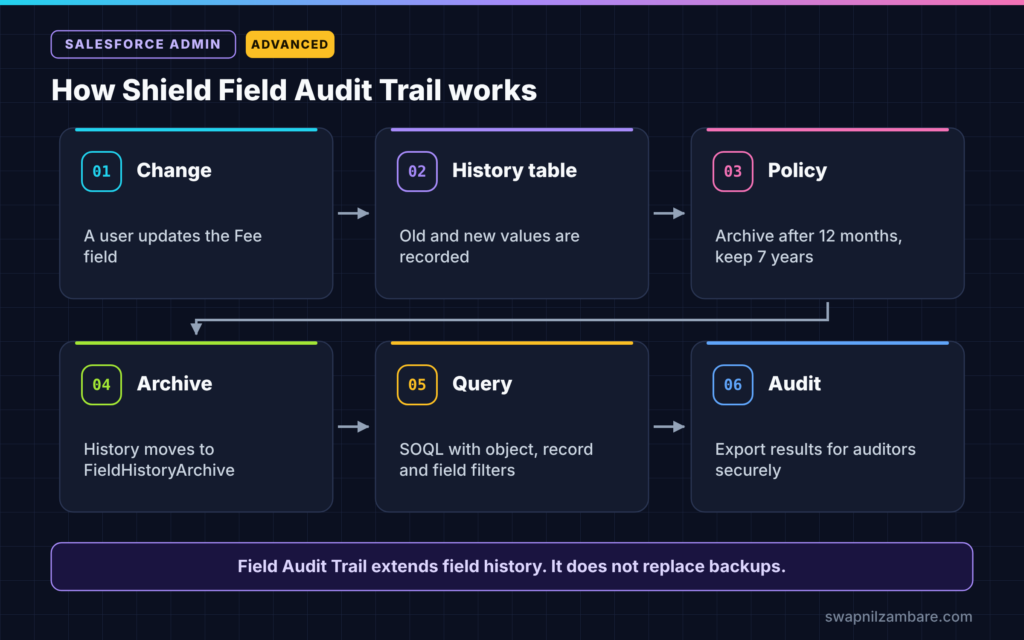Click the Audit card heading
The height and width of the screenshot is (640, 1024).
point(794,383)
